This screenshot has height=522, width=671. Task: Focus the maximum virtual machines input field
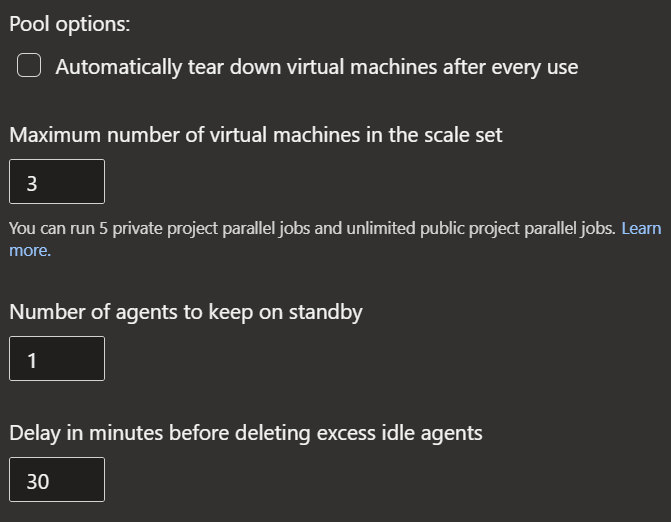pyautogui.click(x=57, y=182)
